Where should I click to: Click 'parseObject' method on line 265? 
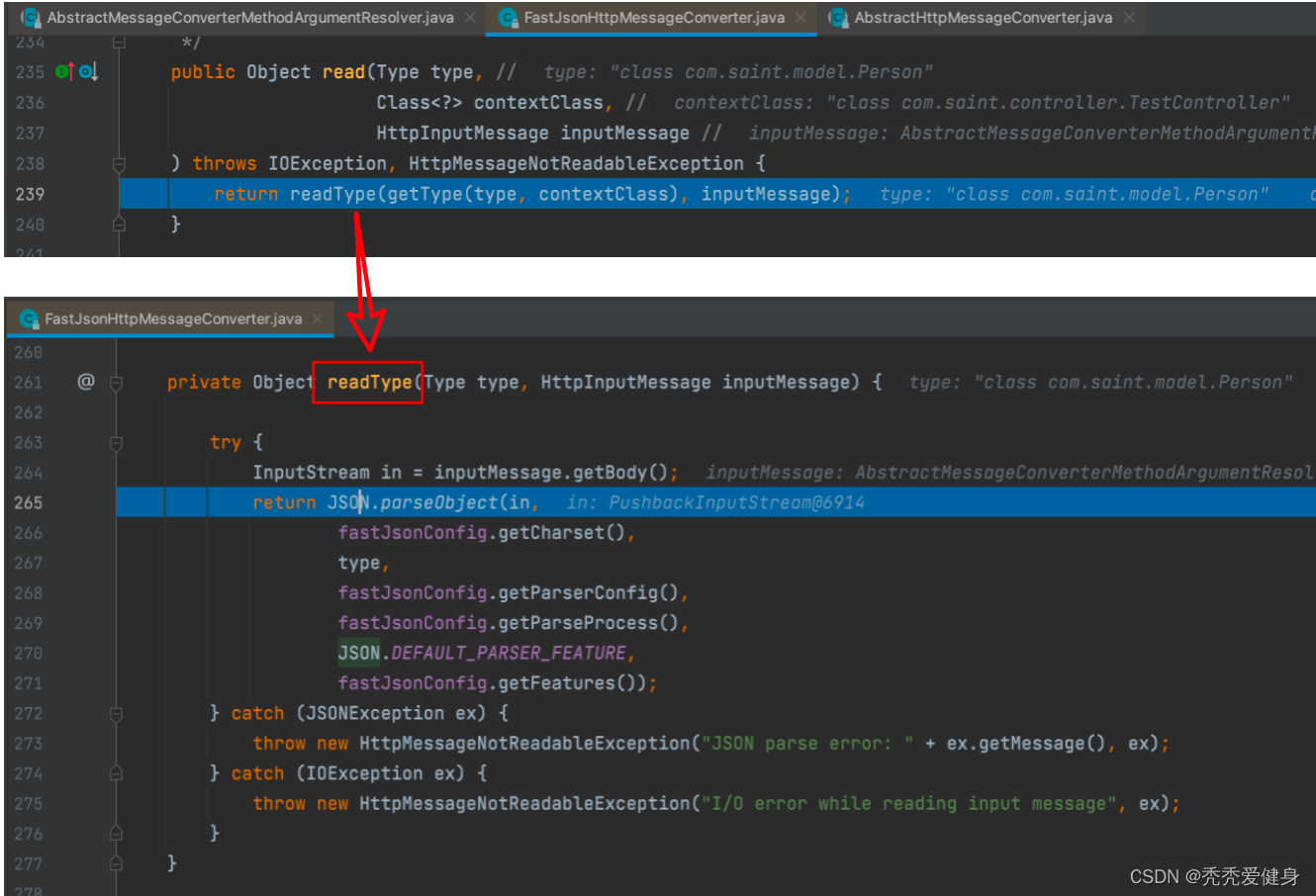438,502
